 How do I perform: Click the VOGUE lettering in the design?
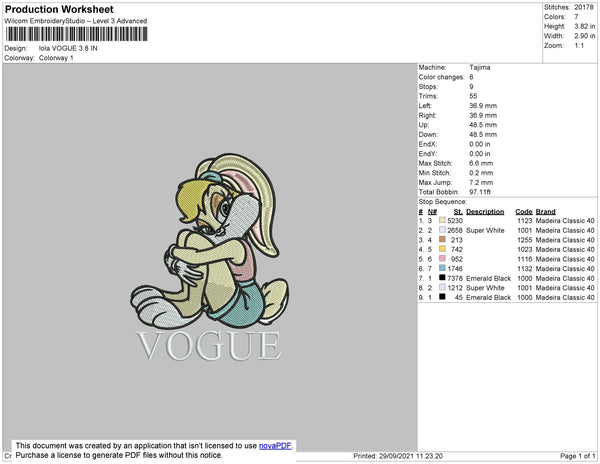[209, 346]
